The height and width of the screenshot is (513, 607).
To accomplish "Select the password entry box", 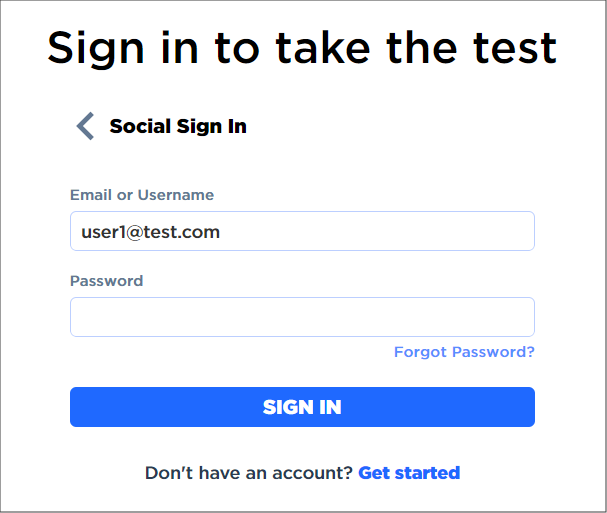I will pos(302,317).
